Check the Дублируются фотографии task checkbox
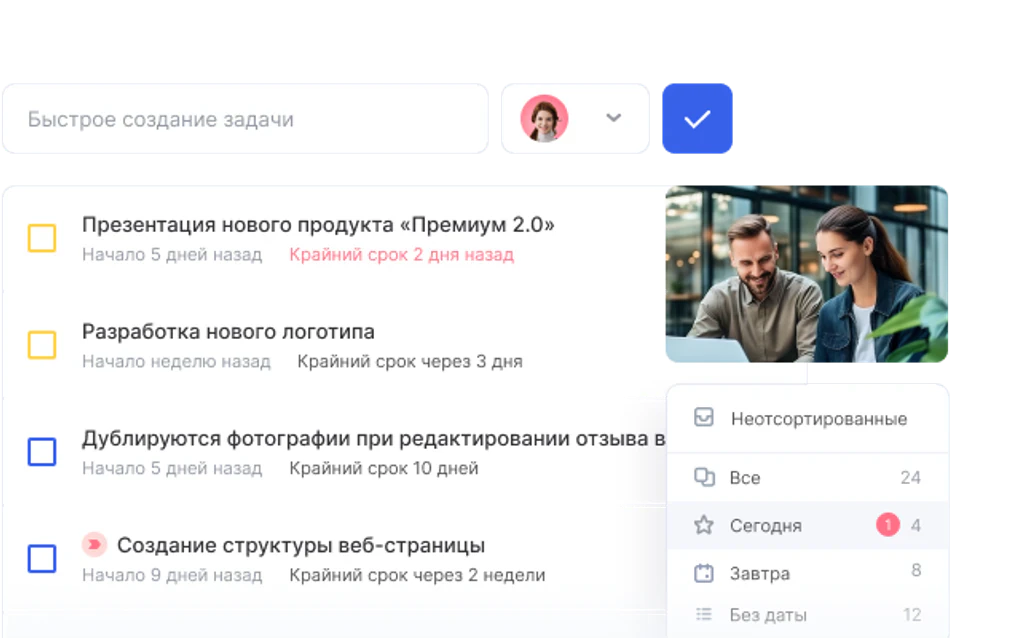Screen dimensions: 1024x638 [x=42, y=451]
